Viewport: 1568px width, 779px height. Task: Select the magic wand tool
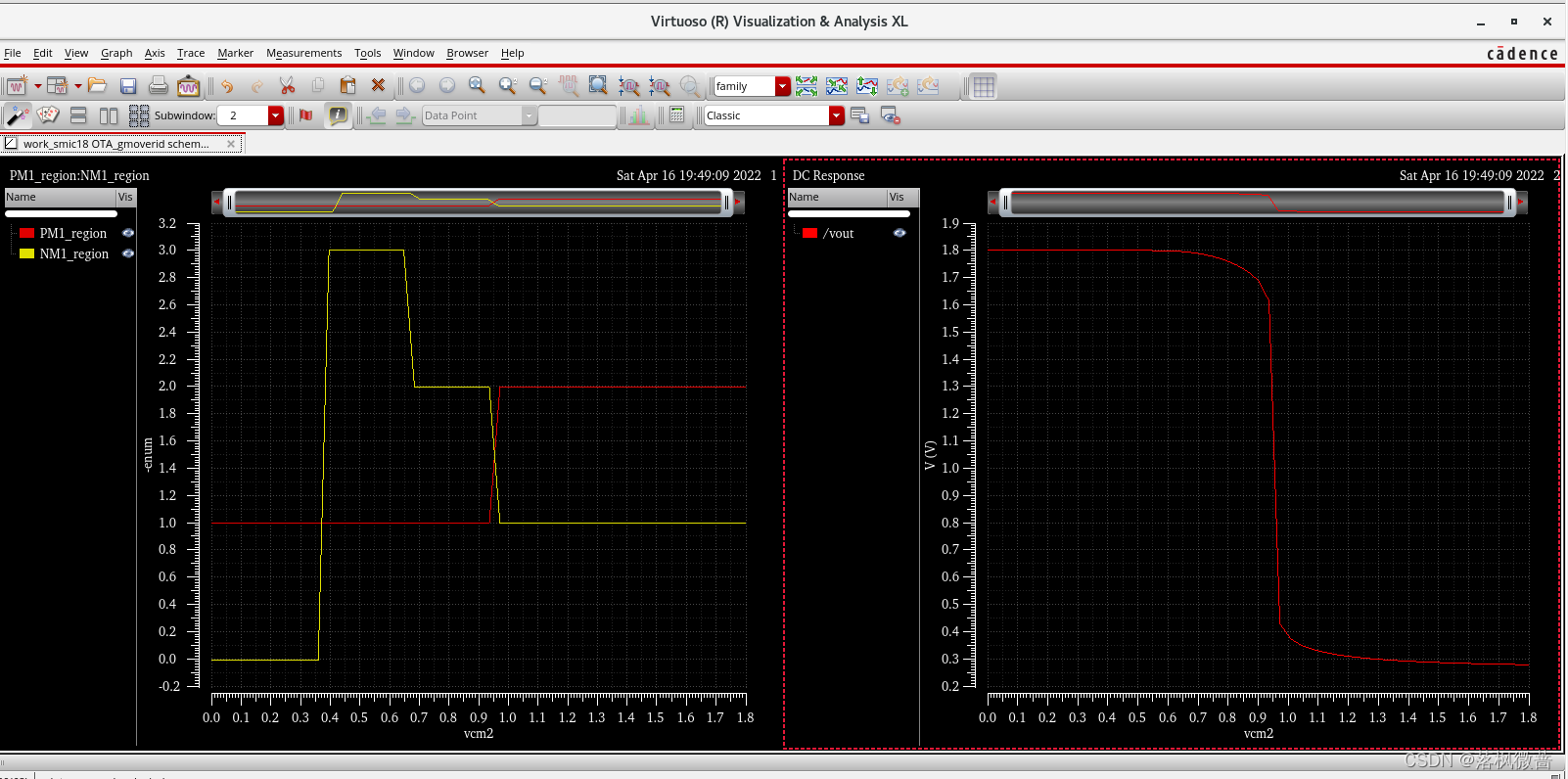tap(18, 115)
